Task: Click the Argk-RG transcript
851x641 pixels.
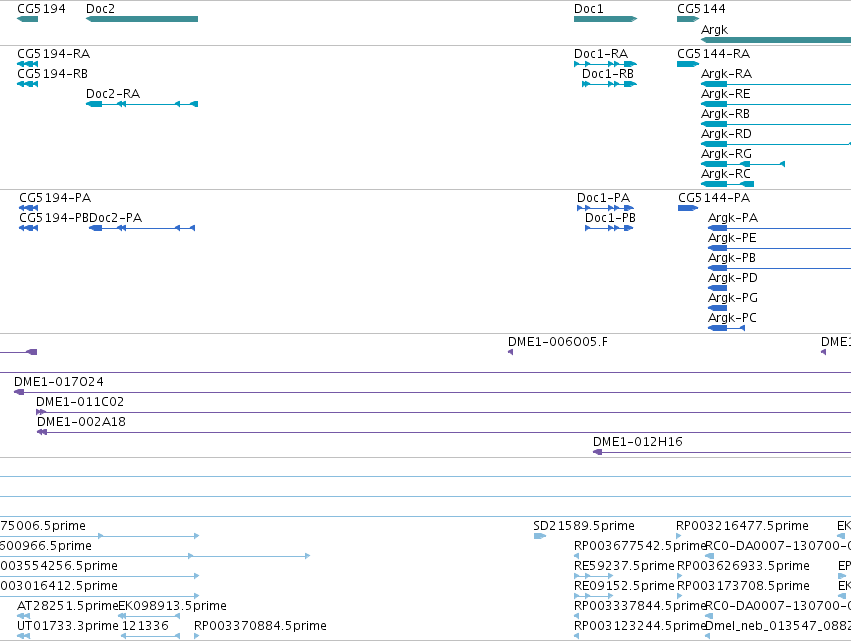Action: click(743, 164)
